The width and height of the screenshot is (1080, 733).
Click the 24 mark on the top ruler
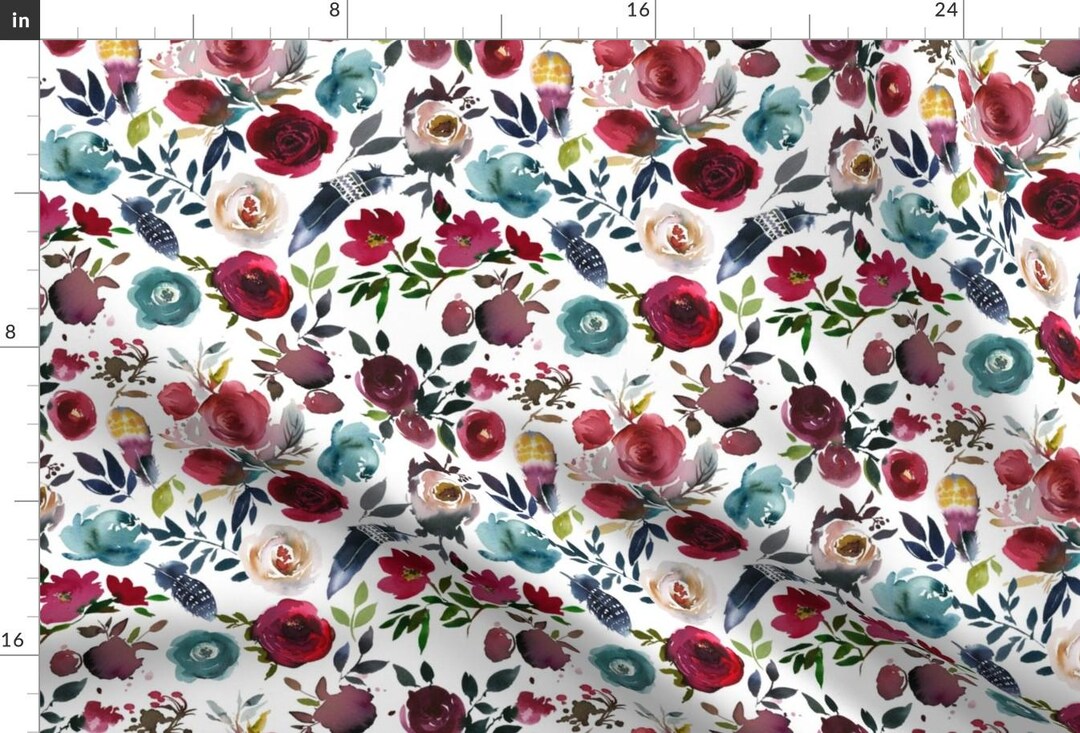point(946,10)
